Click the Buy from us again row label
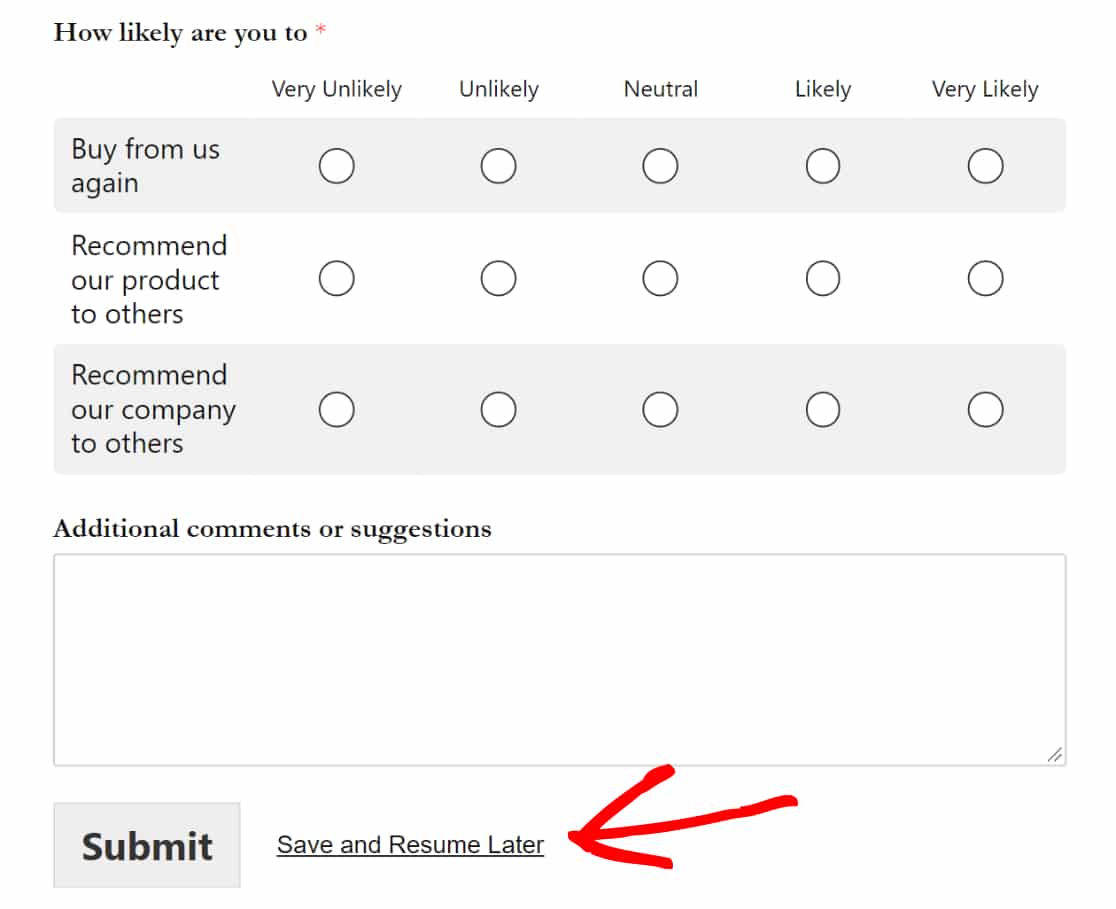1116x909 pixels. [145, 166]
